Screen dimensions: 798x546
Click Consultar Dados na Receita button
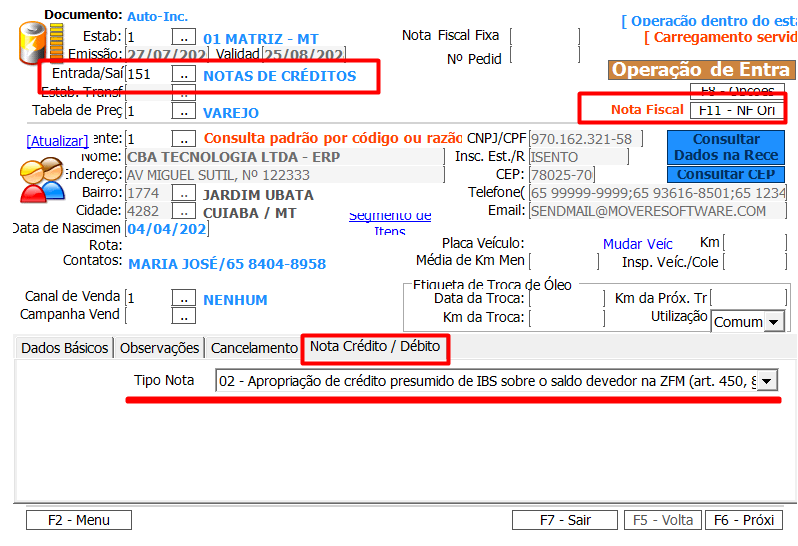click(726, 147)
